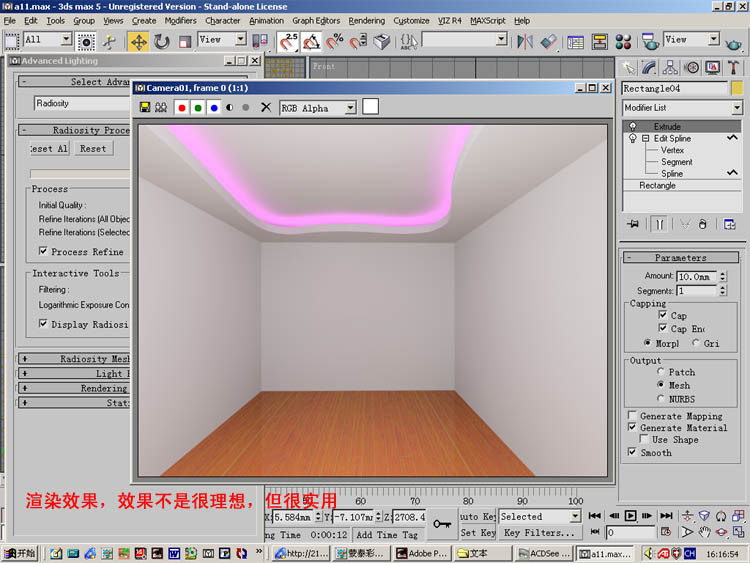Open the Motion command panel tab
This screenshot has height=563, width=750.
692,68
